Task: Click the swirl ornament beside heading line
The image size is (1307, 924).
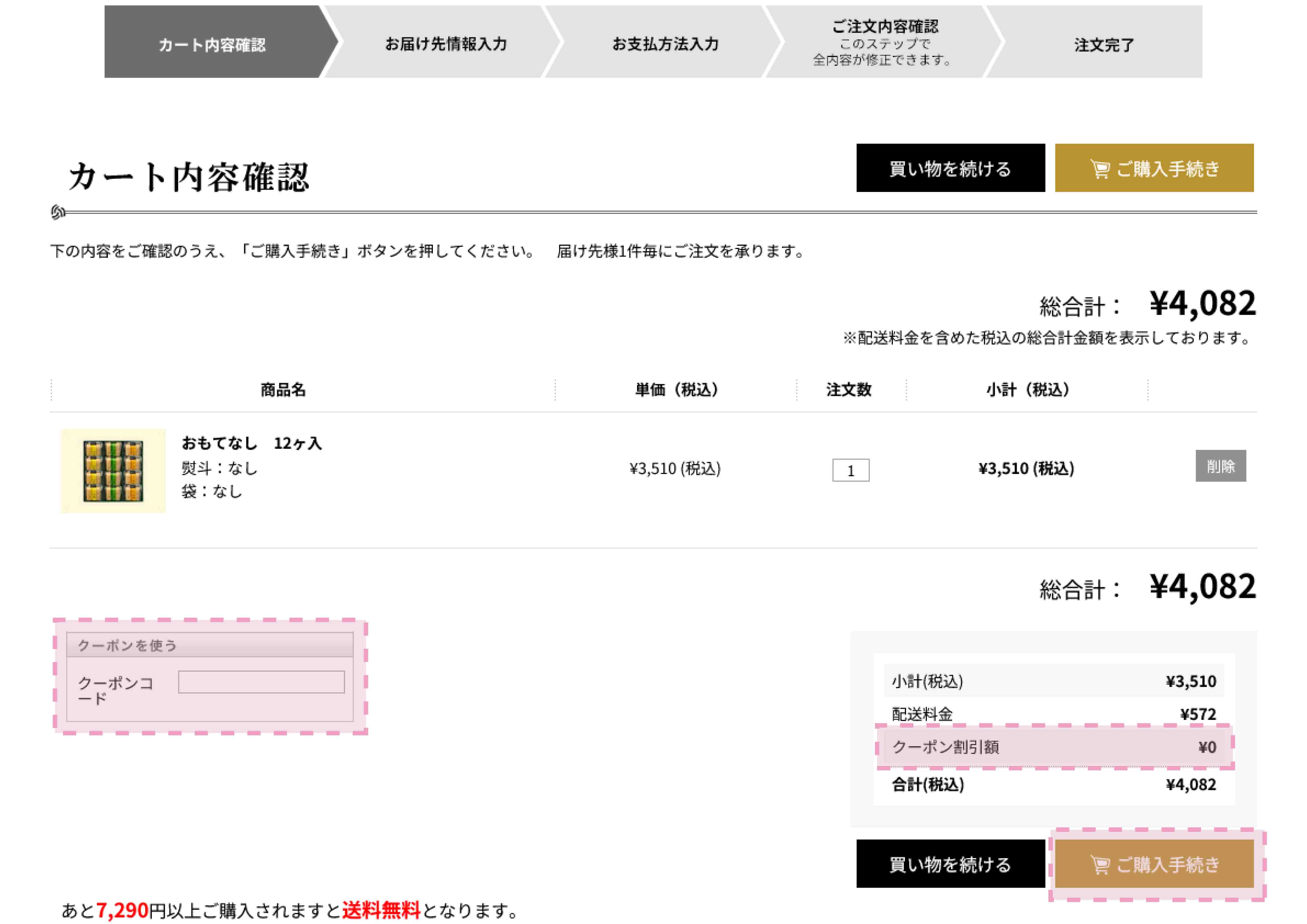Action: pos(58,212)
